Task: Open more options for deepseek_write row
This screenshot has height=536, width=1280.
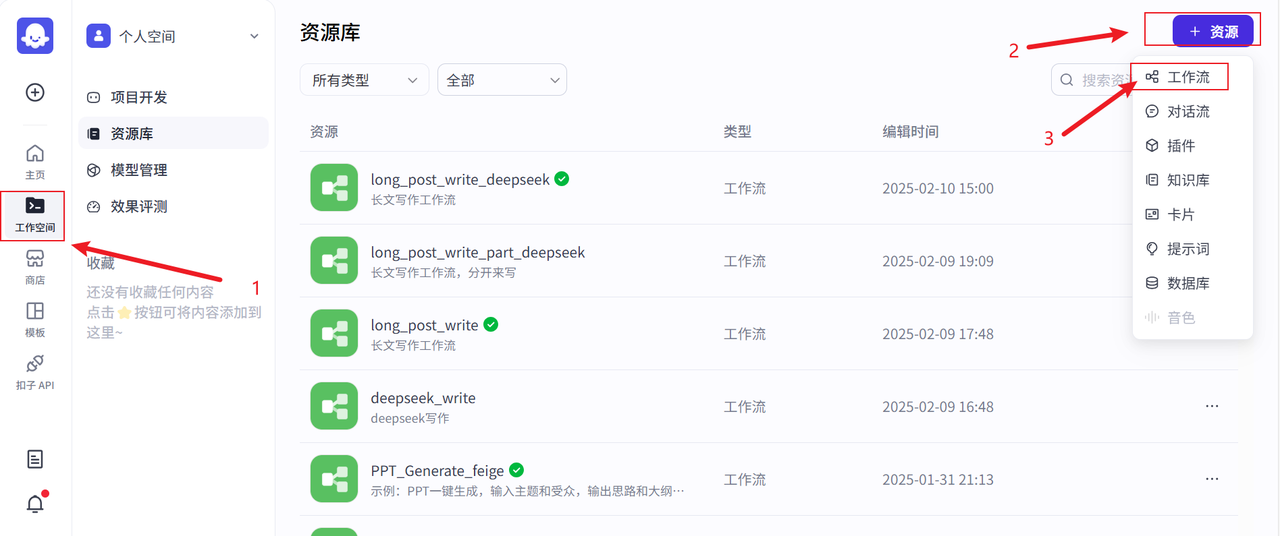Action: (1212, 407)
